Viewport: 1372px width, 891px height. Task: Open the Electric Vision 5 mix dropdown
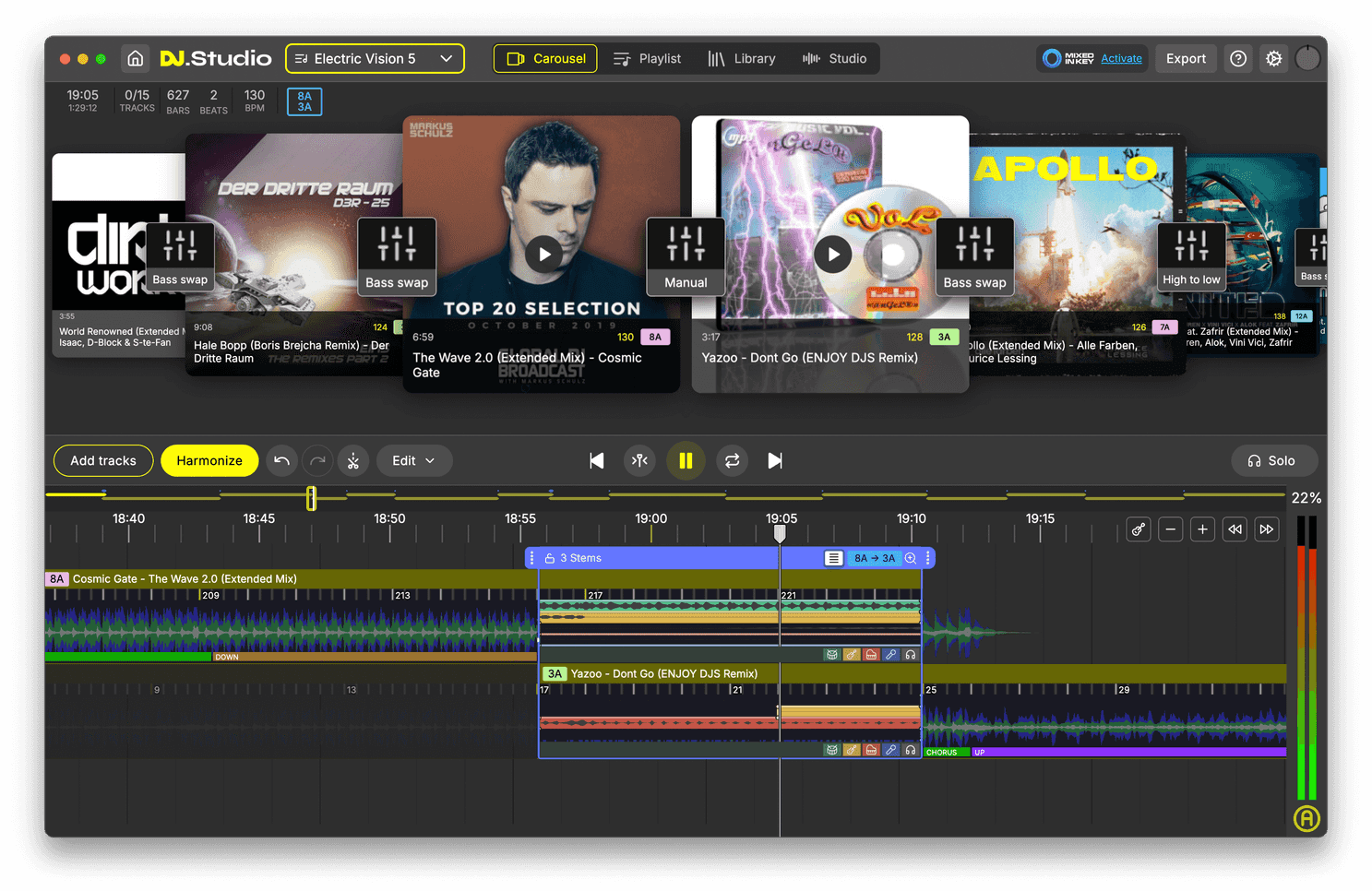375,58
